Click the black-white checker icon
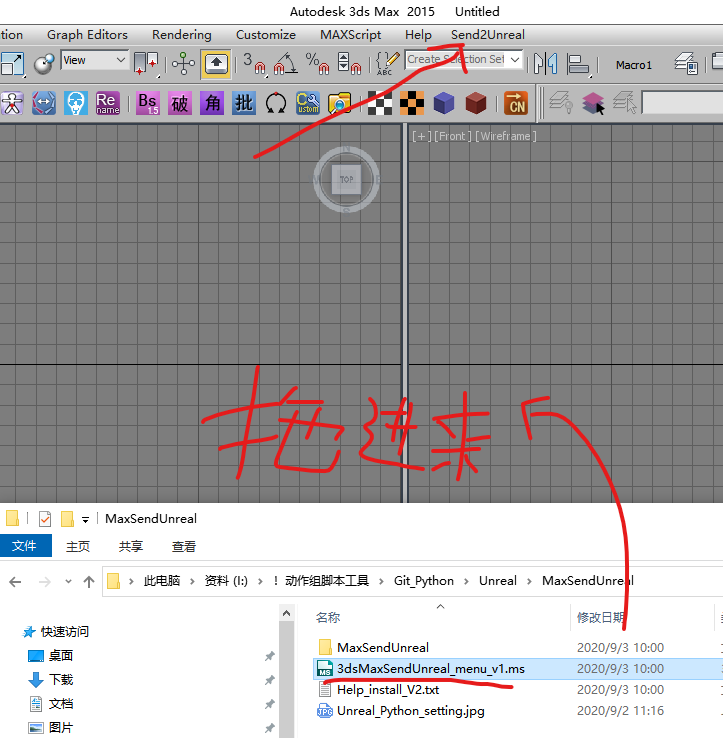This screenshot has width=723, height=738. click(380, 103)
